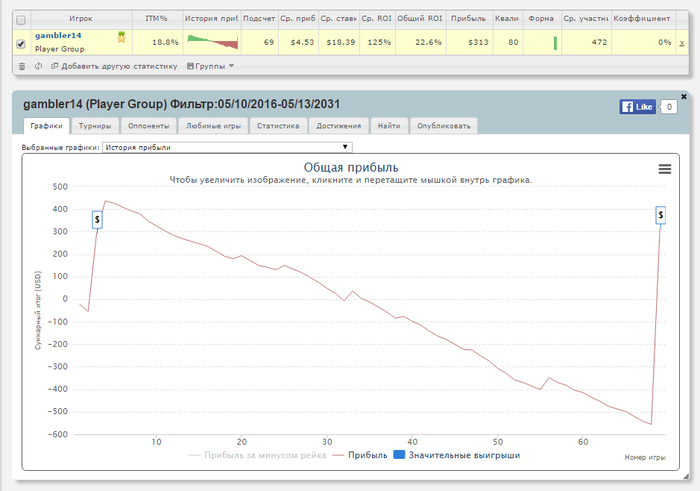Switch to the 'Турниры' tab

click(95, 126)
